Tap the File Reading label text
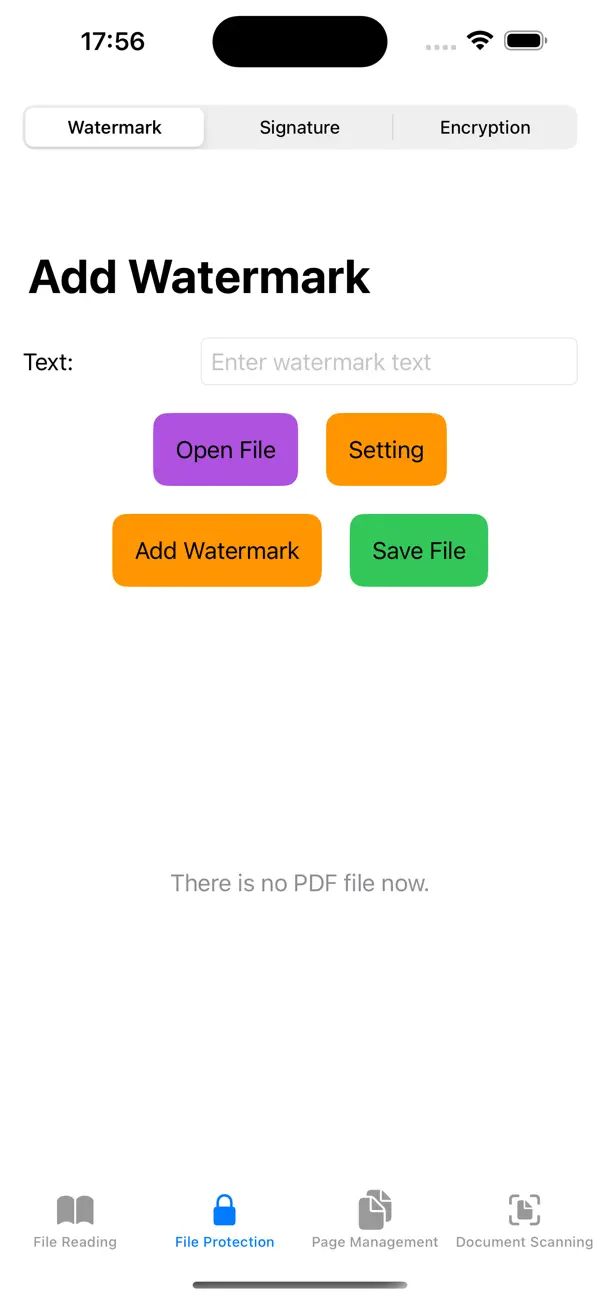 point(74,1242)
